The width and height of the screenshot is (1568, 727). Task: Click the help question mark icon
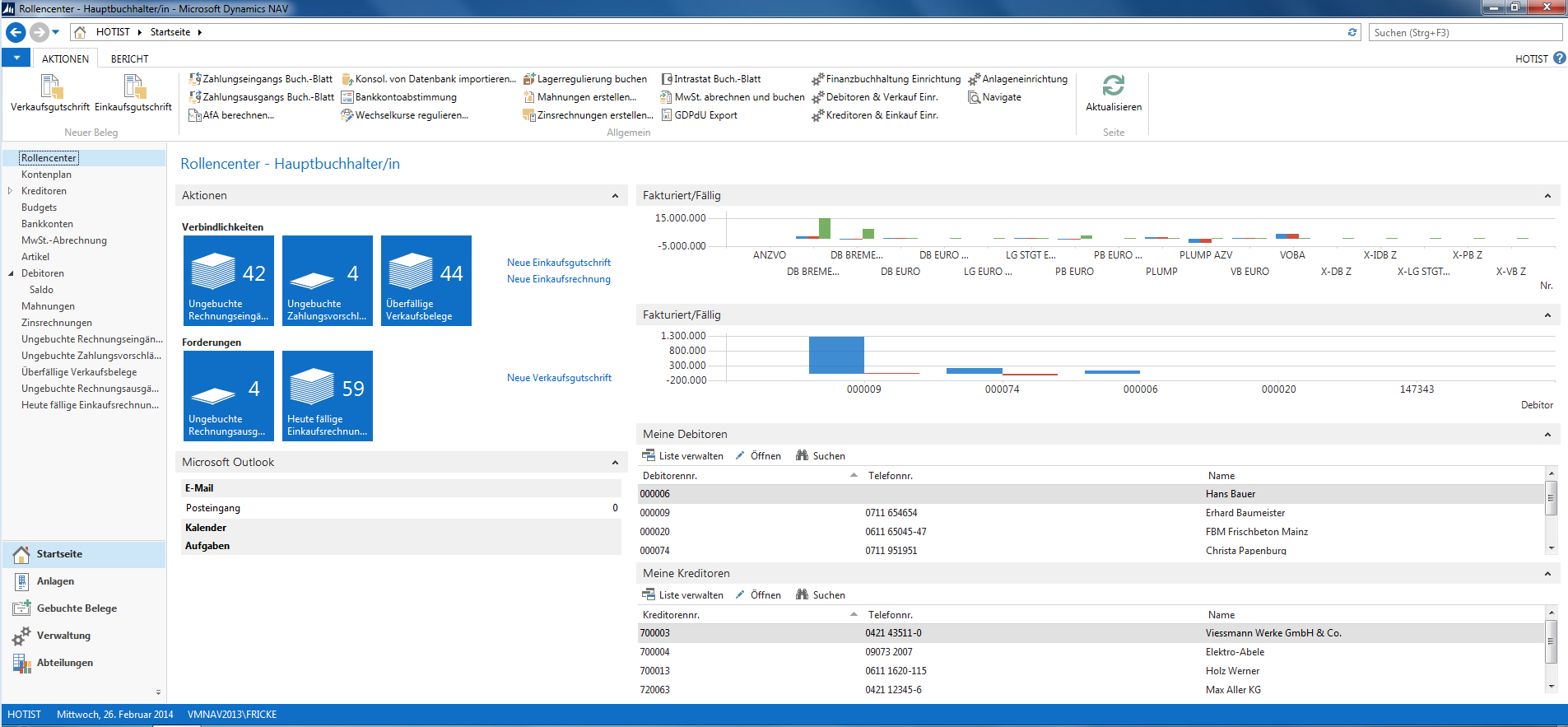click(x=1559, y=58)
